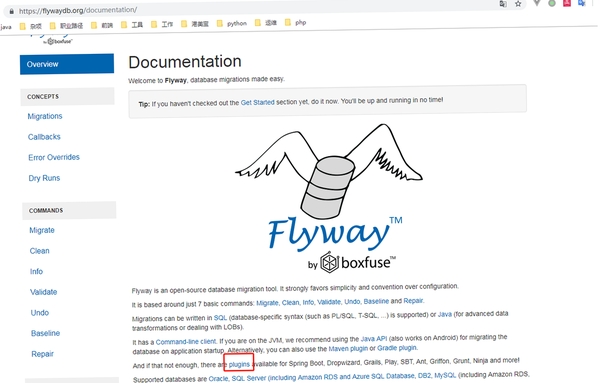The image size is (600, 383).
Task: Open the Java API link
Action: pos(374,339)
